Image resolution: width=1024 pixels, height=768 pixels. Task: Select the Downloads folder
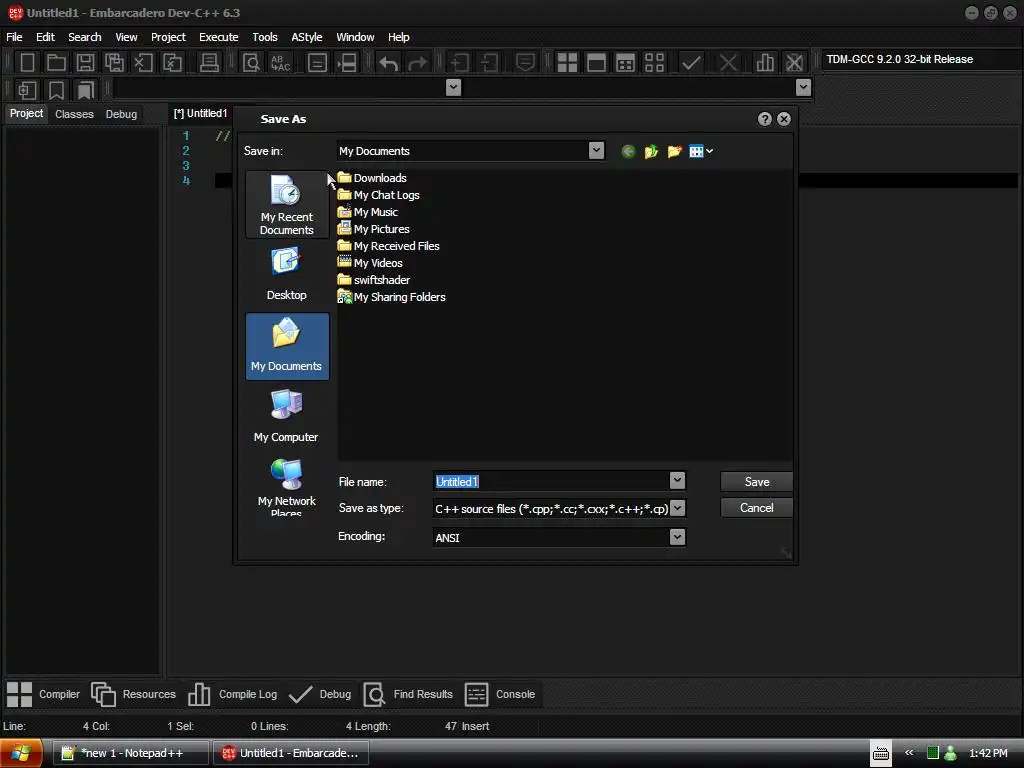coord(372,178)
